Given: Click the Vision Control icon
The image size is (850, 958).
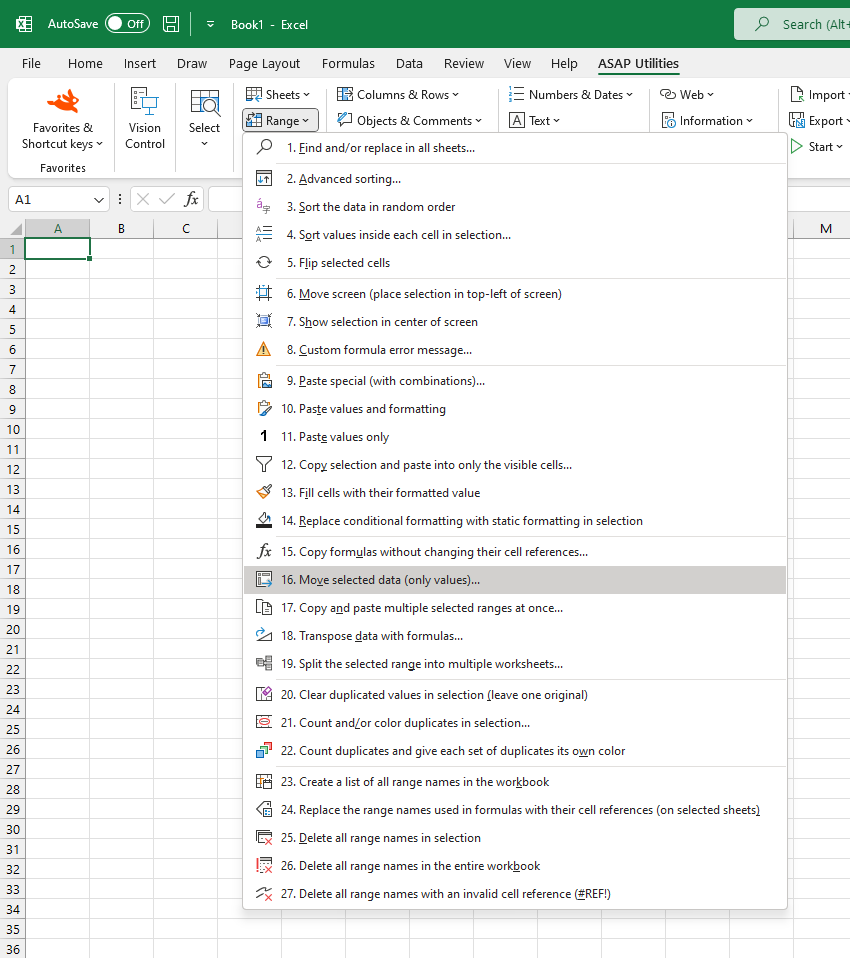Looking at the screenshot, I should click(x=145, y=101).
